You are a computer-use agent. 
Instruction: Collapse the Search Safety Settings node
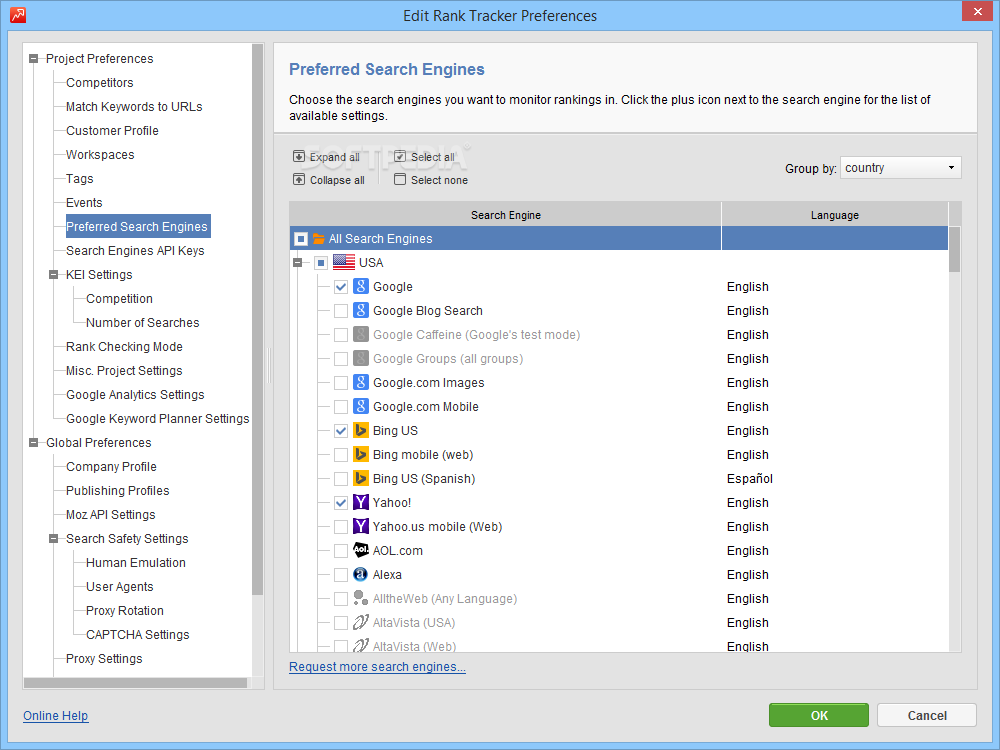54,539
